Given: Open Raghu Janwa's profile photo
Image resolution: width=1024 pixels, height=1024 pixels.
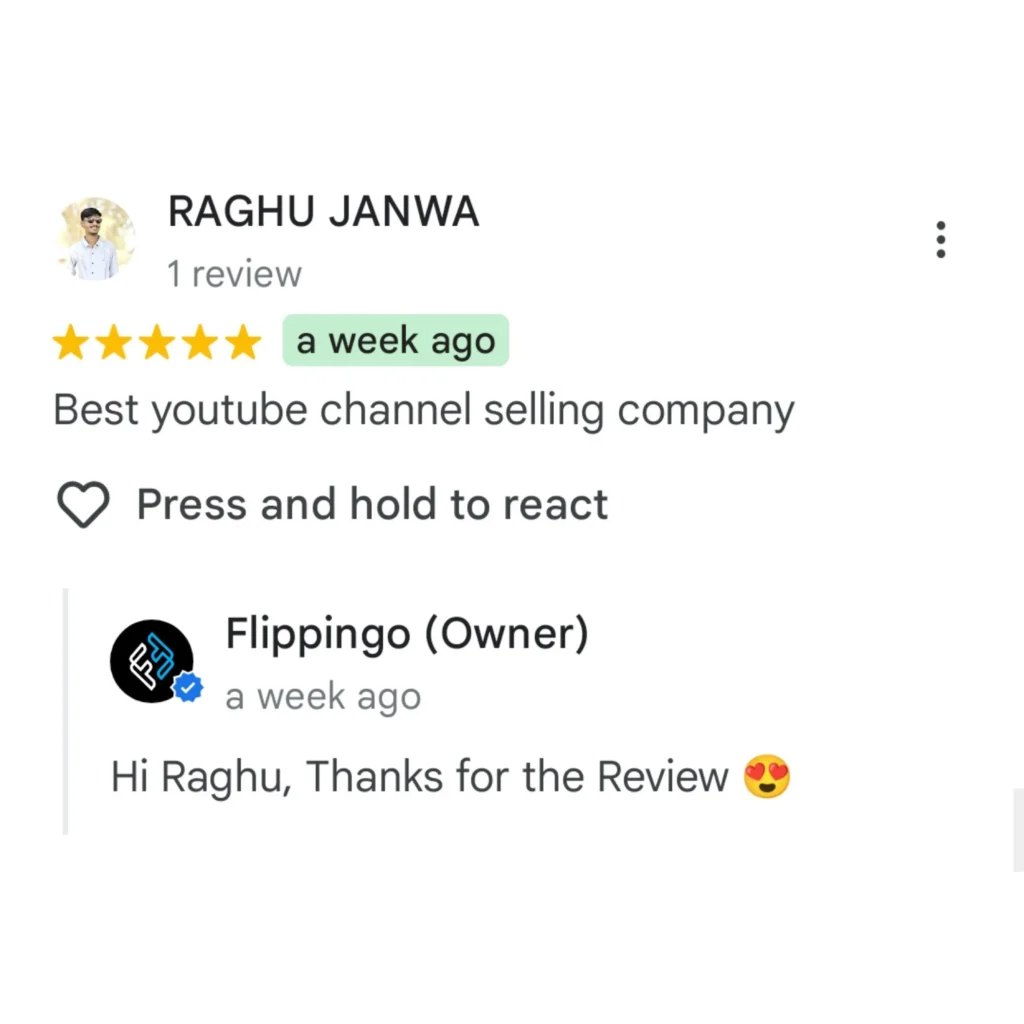Looking at the screenshot, I should tap(96, 238).
